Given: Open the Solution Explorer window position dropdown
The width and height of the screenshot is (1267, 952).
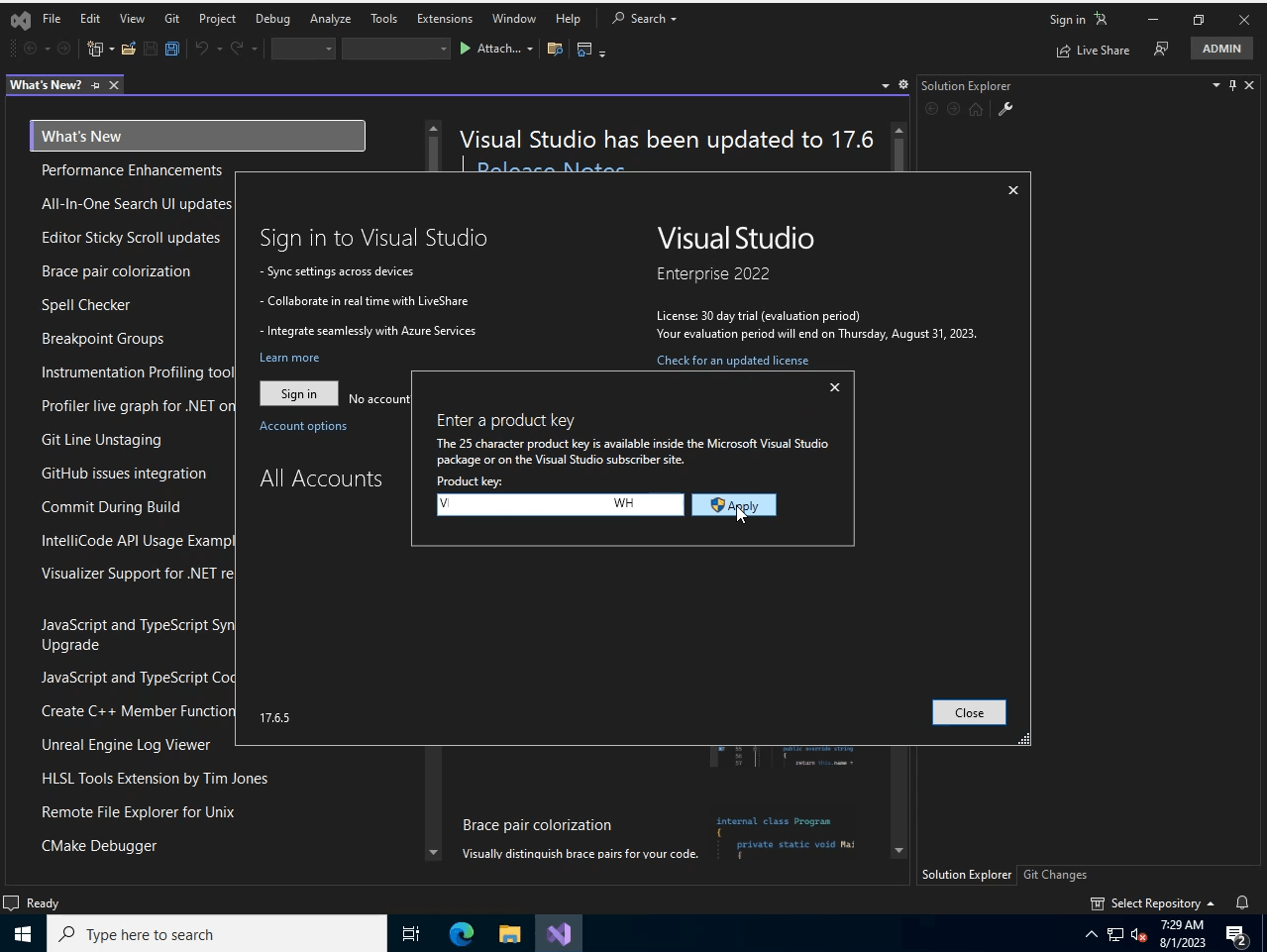Looking at the screenshot, I should [x=1216, y=85].
